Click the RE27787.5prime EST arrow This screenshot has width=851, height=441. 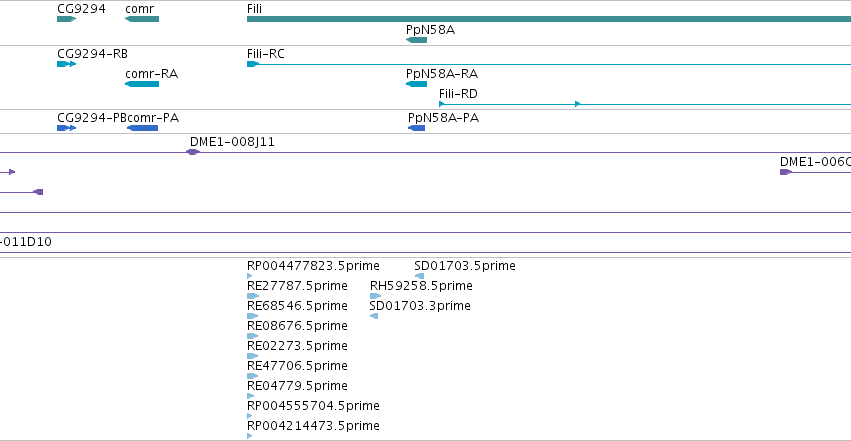click(252, 296)
